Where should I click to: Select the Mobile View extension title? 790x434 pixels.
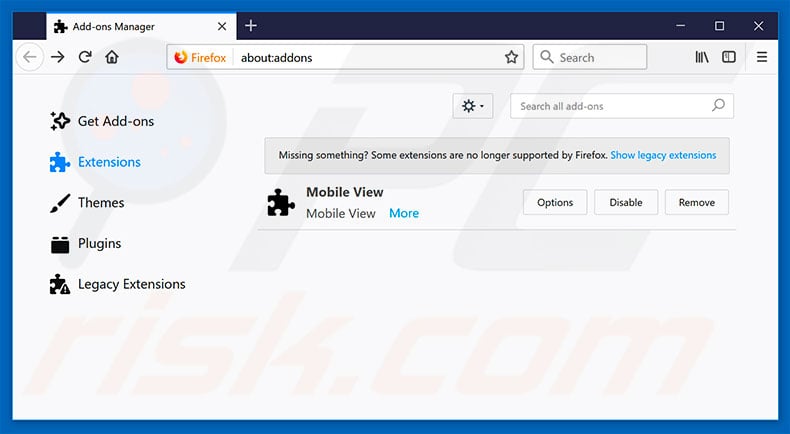click(x=345, y=192)
